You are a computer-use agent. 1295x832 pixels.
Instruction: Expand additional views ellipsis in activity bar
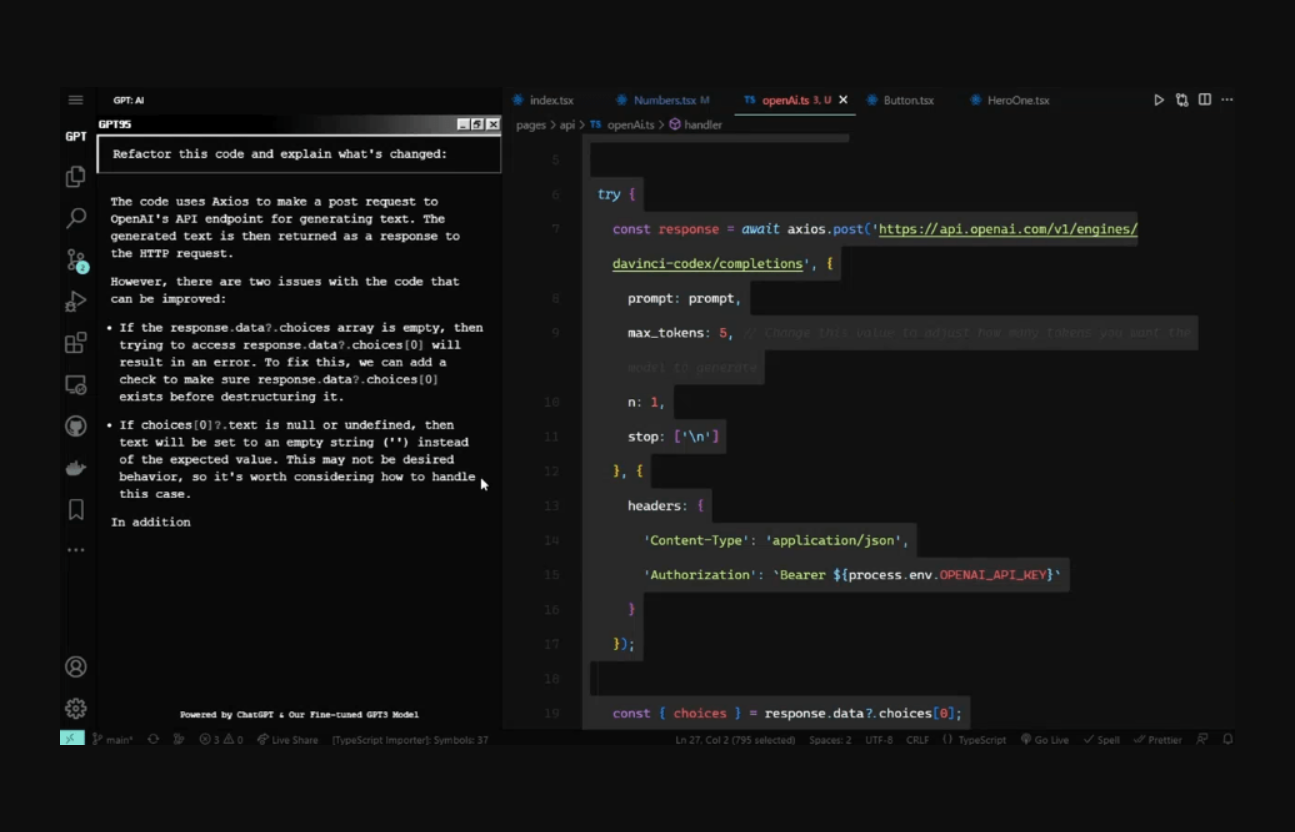coord(76,550)
